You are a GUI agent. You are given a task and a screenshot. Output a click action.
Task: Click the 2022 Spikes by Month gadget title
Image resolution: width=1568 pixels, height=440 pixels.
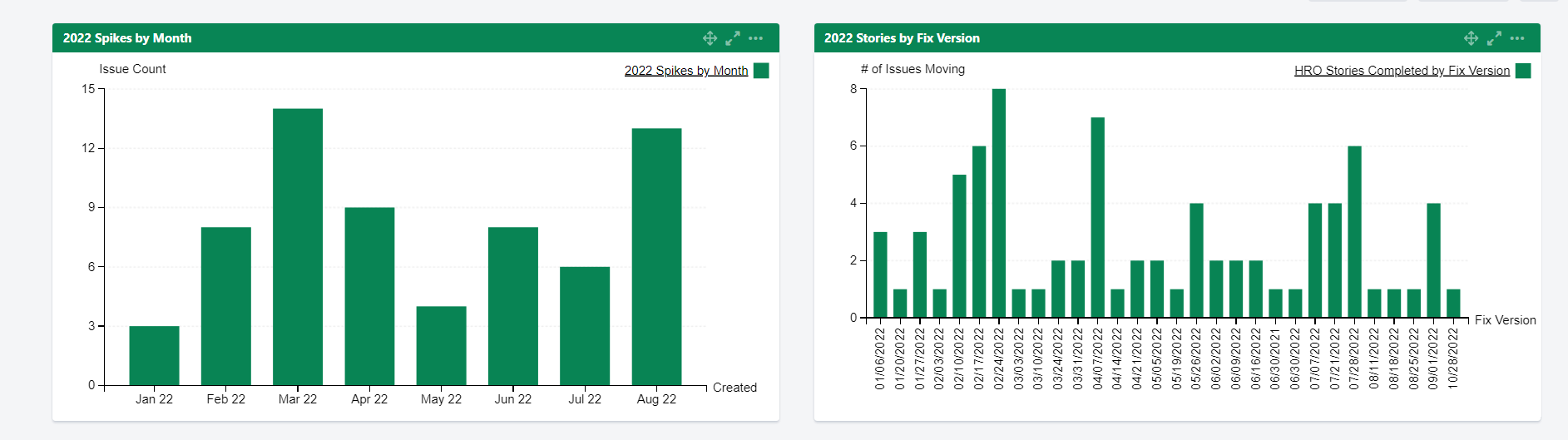[127, 38]
